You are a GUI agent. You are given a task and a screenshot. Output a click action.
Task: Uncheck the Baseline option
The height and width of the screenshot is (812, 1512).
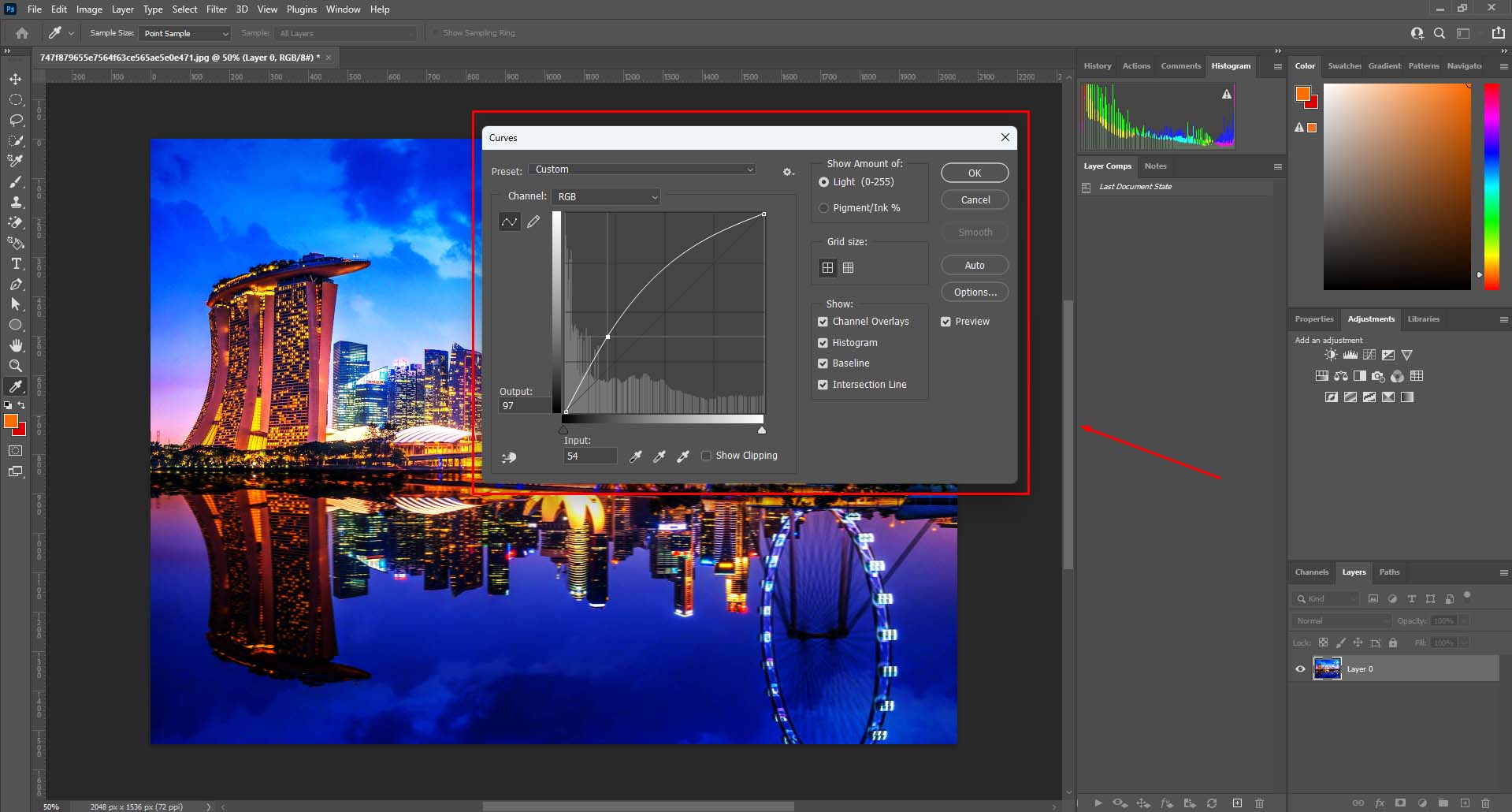[x=823, y=363]
